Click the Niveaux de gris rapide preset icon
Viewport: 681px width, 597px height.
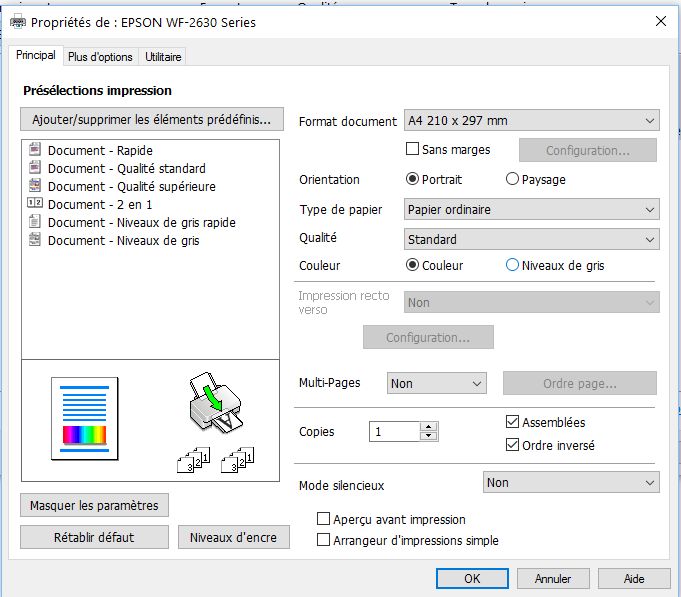(35, 221)
